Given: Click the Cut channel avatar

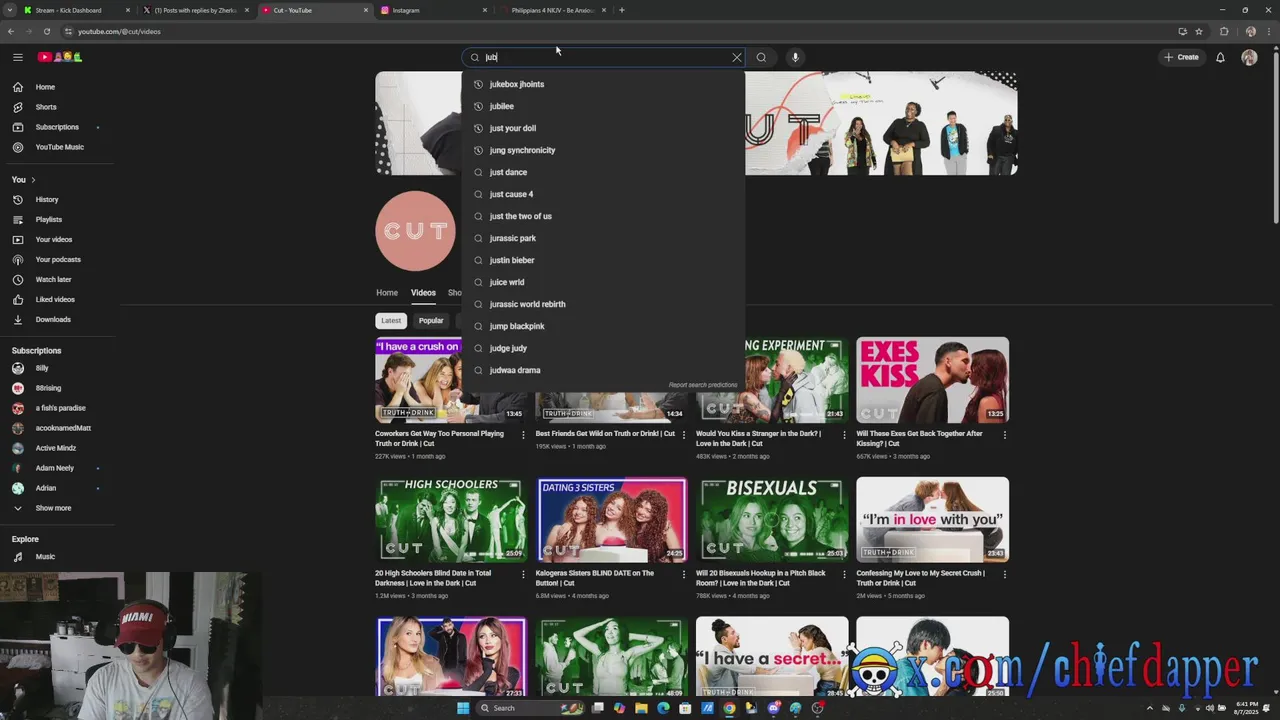Looking at the screenshot, I should tap(415, 231).
